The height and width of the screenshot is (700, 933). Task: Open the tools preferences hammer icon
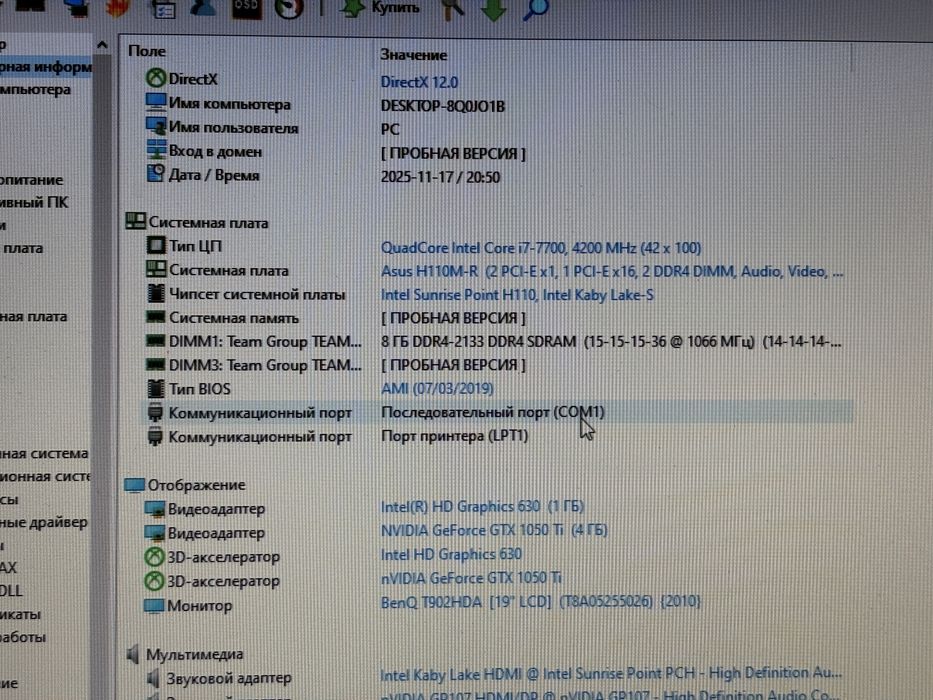453,9
